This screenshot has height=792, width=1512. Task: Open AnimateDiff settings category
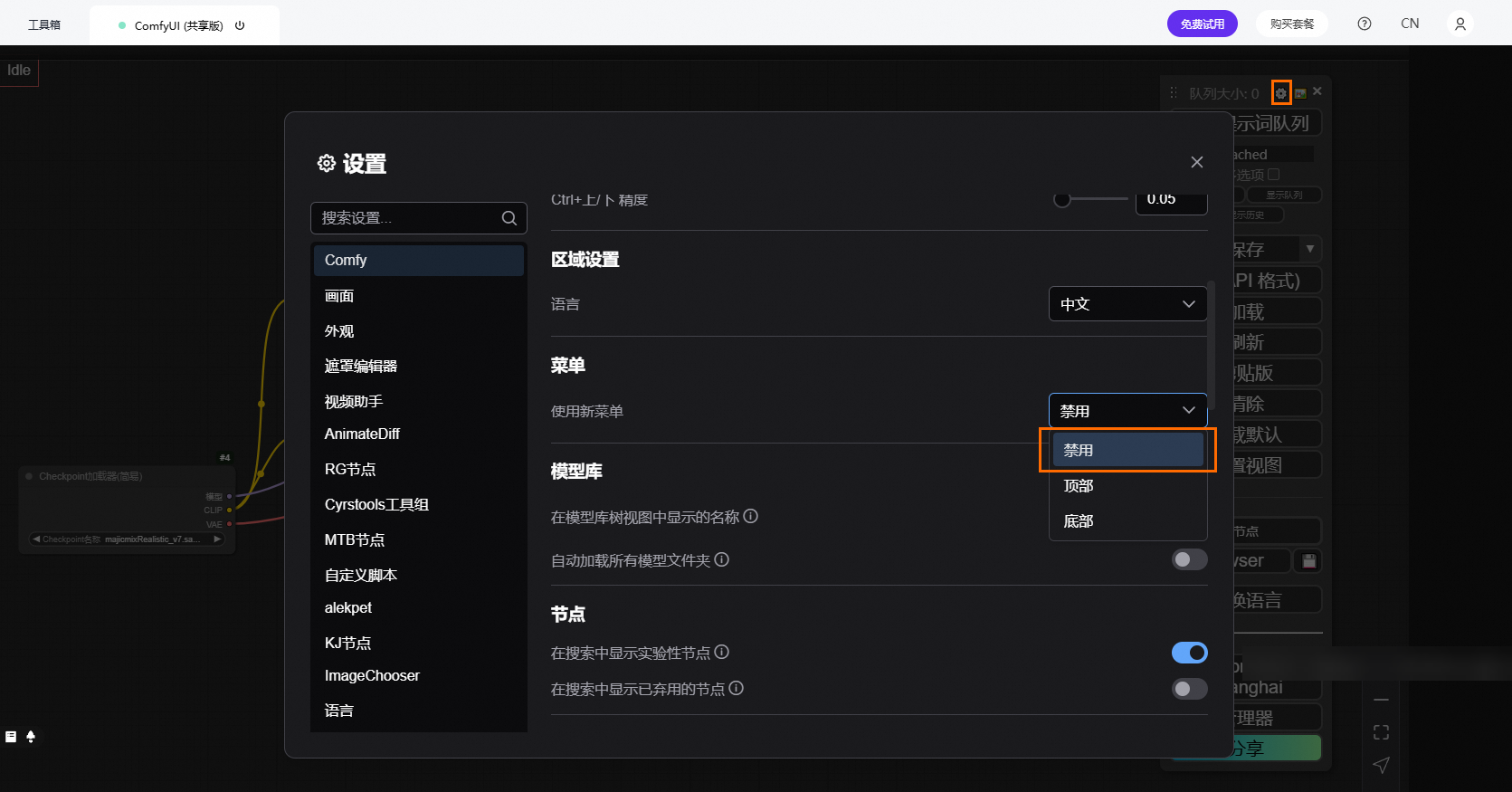click(x=419, y=434)
